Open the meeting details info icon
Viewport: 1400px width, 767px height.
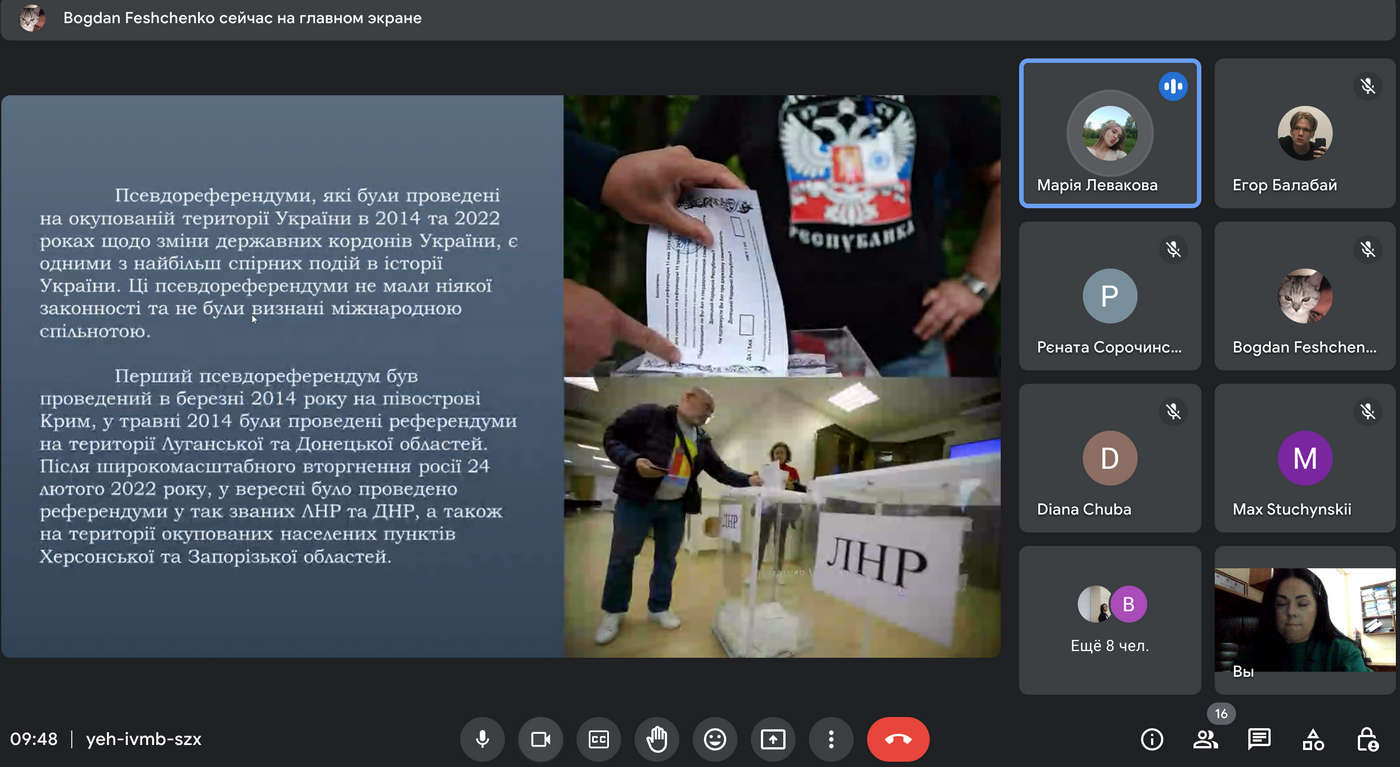(1152, 739)
